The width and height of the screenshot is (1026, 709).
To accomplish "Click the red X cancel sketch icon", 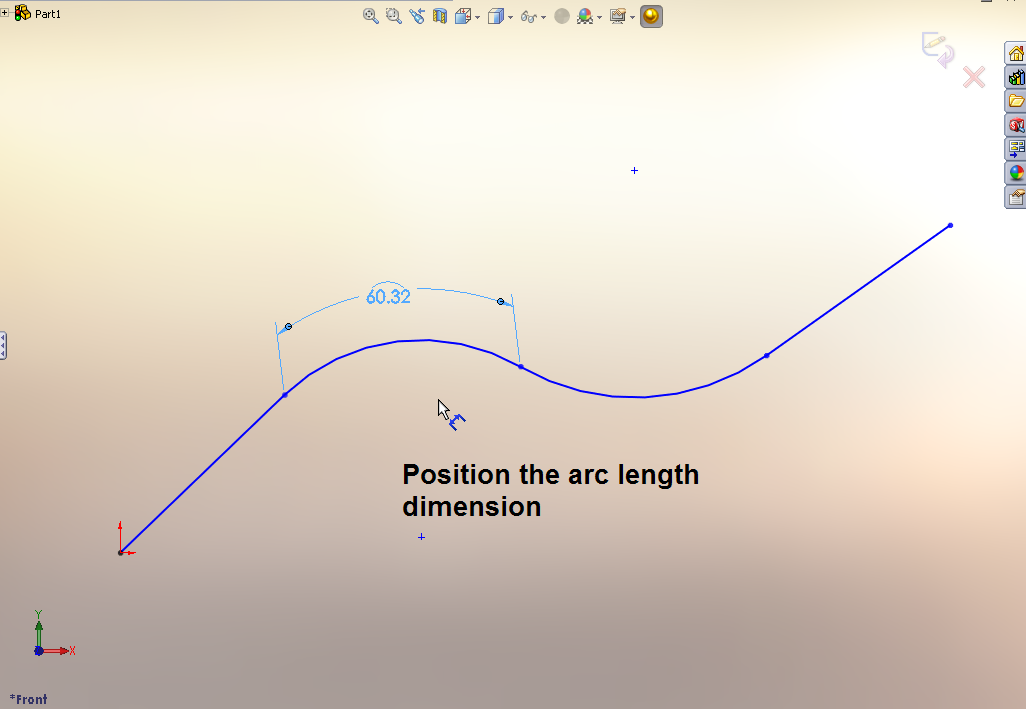I will 974,77.
